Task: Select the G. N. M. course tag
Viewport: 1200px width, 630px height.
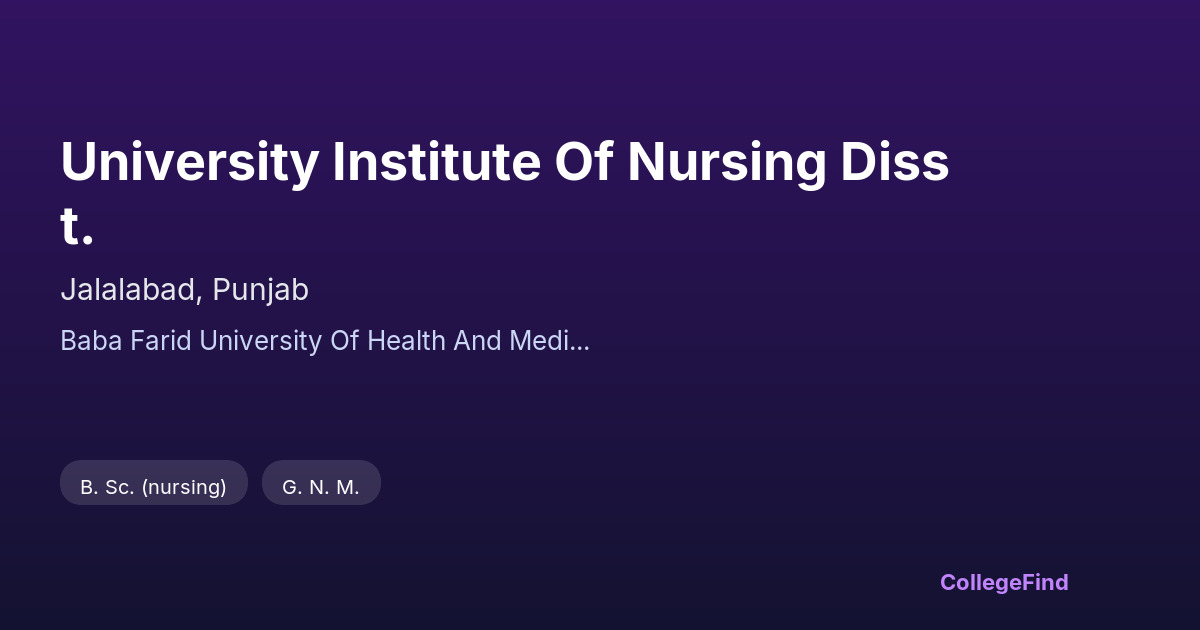Action: tap(320, 487)
